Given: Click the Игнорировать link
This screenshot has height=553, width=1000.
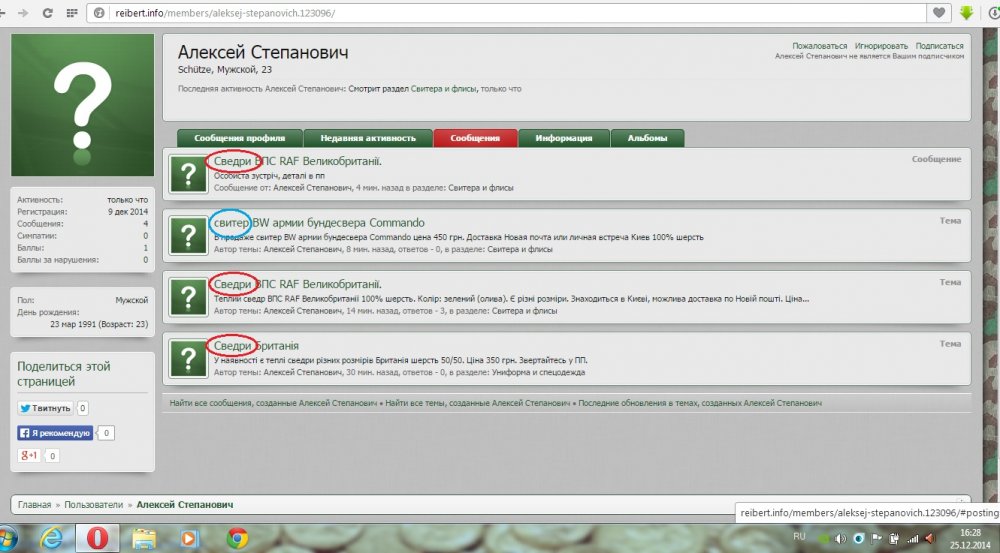Looking at the screenshot, I should [x=881, y=46].
